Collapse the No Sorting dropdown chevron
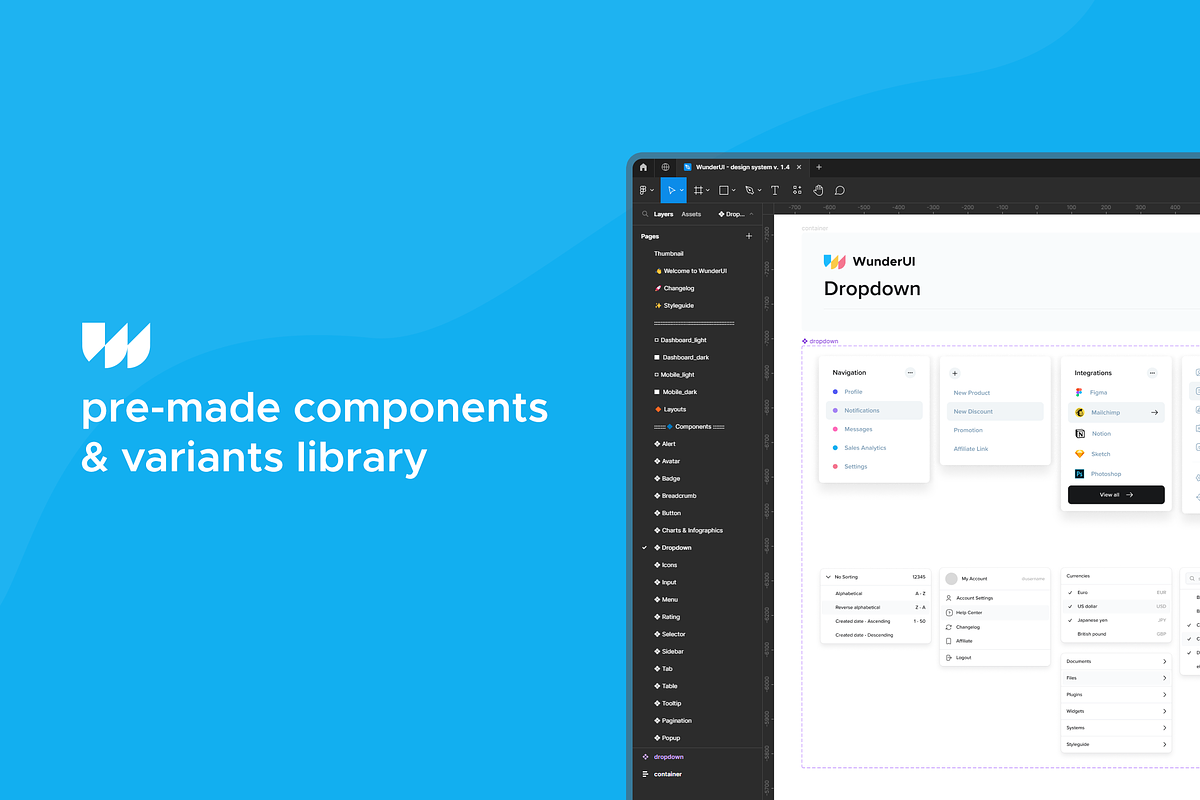Screen dimensions: 1200x800 [x=828, y=577]
